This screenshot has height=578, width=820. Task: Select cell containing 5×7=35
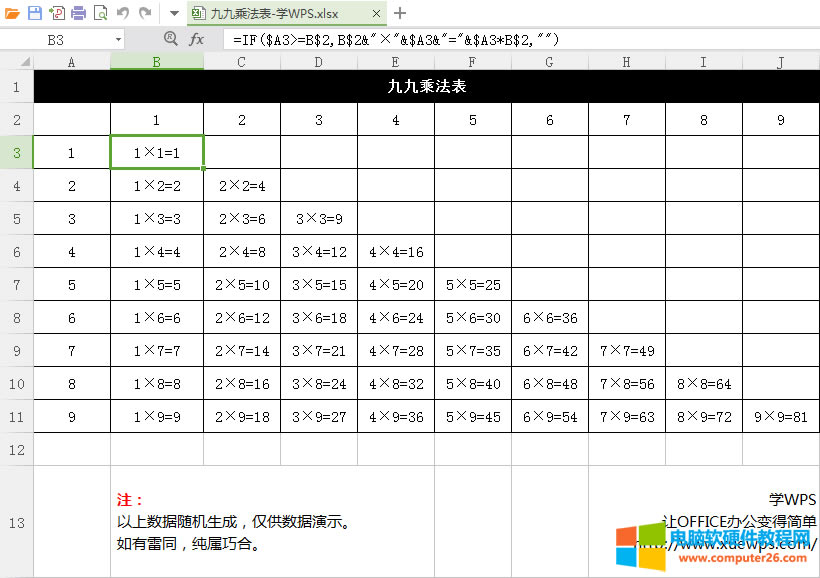[x=473, y=350]
